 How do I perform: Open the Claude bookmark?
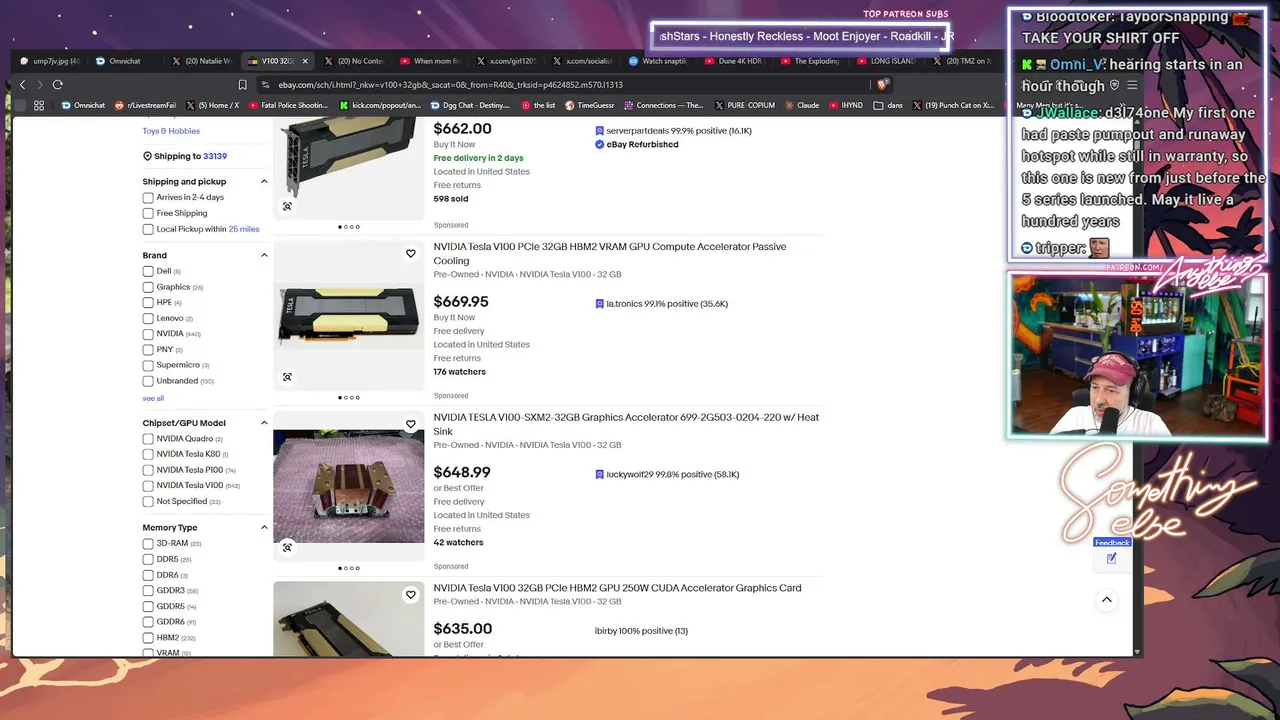click(x=801, y=105)
